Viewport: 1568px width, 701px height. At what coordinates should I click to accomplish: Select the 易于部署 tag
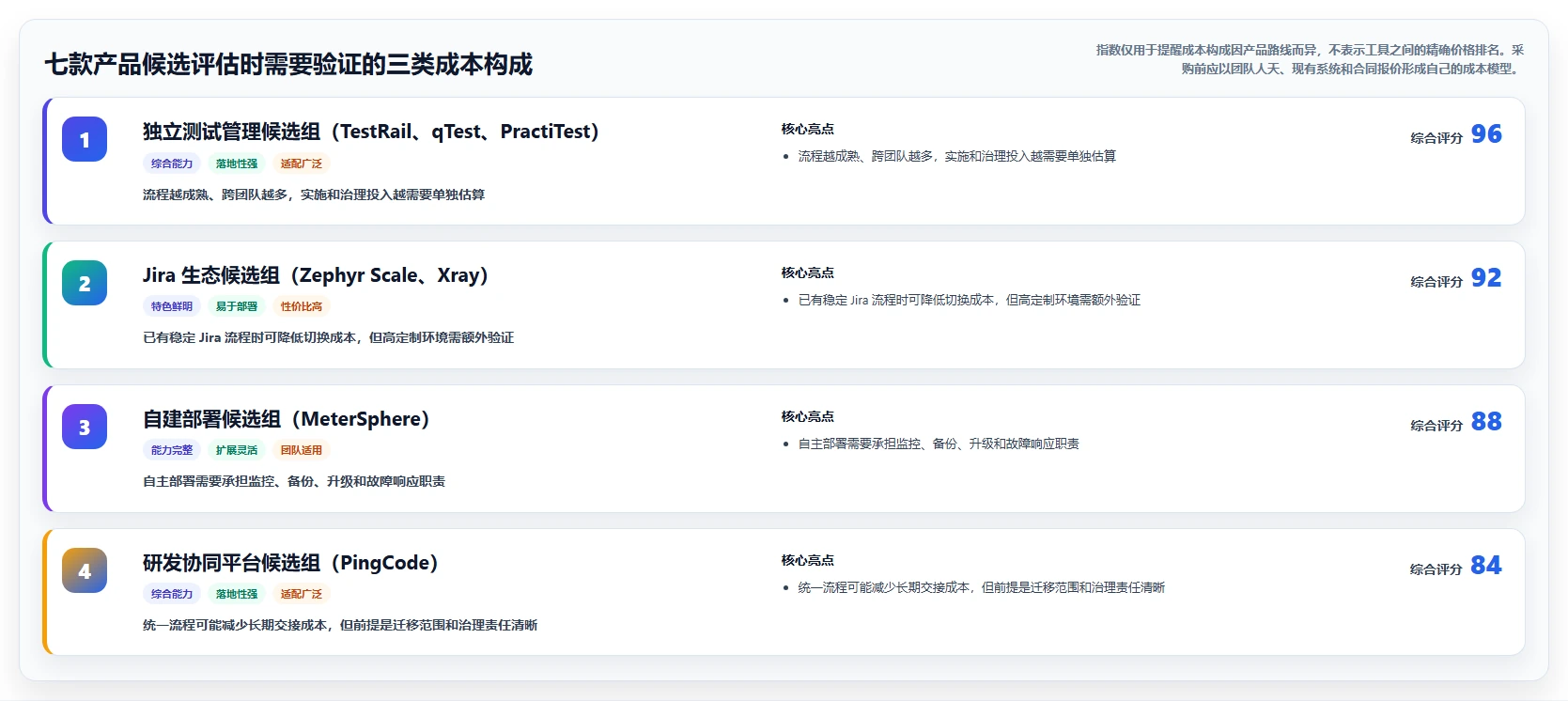(237, 306)
